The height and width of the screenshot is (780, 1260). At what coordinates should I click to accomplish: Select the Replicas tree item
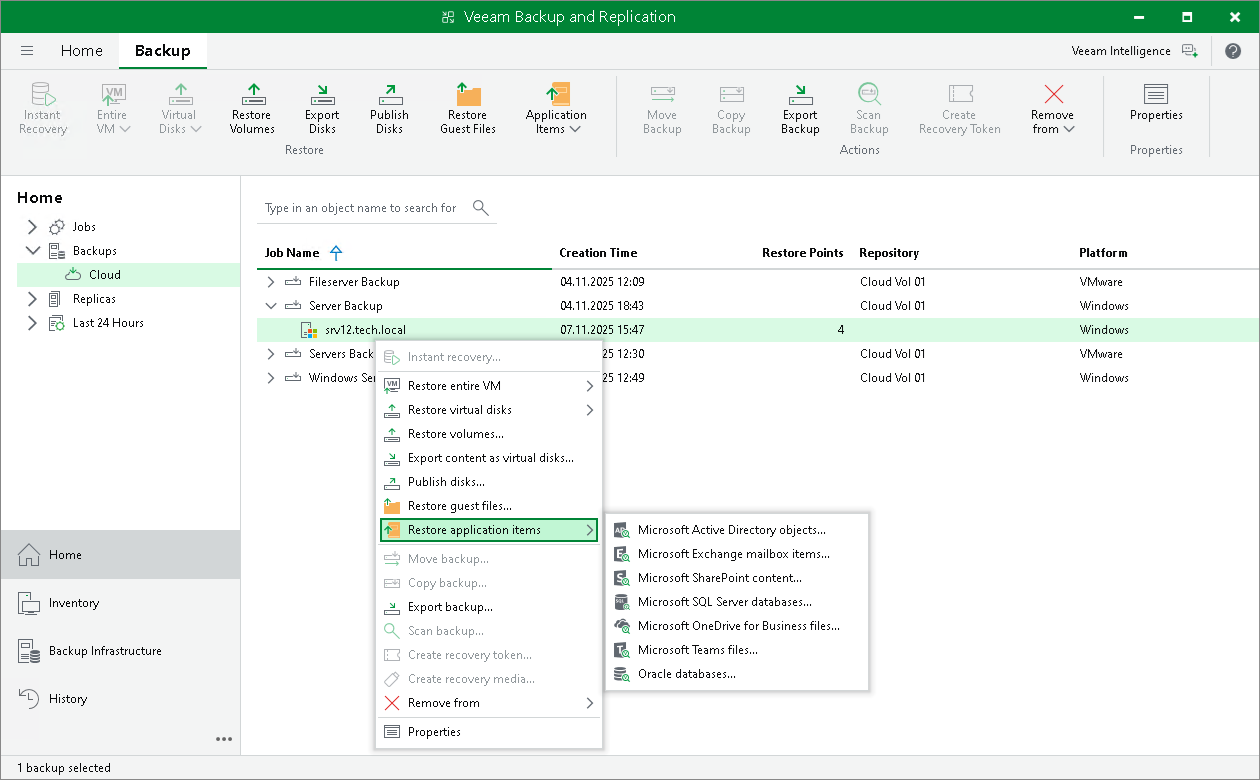(x=94, y=299)
